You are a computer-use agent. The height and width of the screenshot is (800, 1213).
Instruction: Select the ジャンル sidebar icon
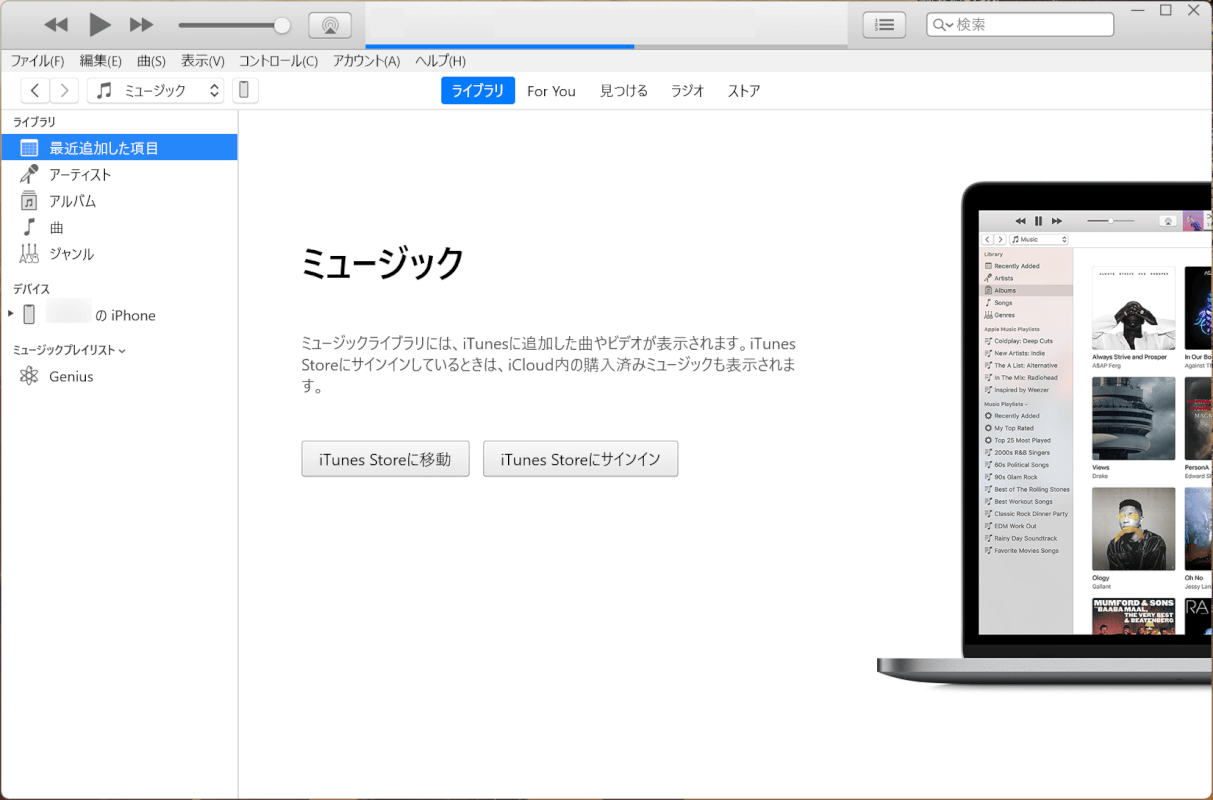coord(29,253)
